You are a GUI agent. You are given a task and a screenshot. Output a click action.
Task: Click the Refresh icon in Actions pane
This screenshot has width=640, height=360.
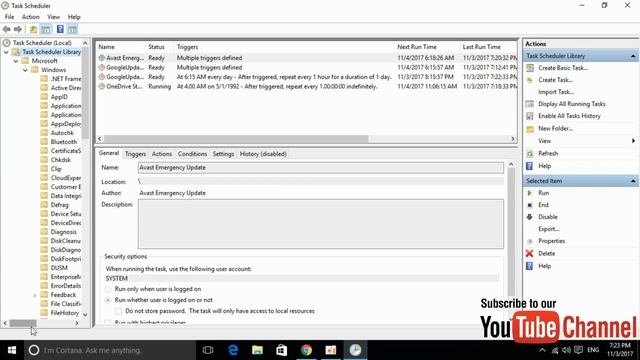(530, 153)
